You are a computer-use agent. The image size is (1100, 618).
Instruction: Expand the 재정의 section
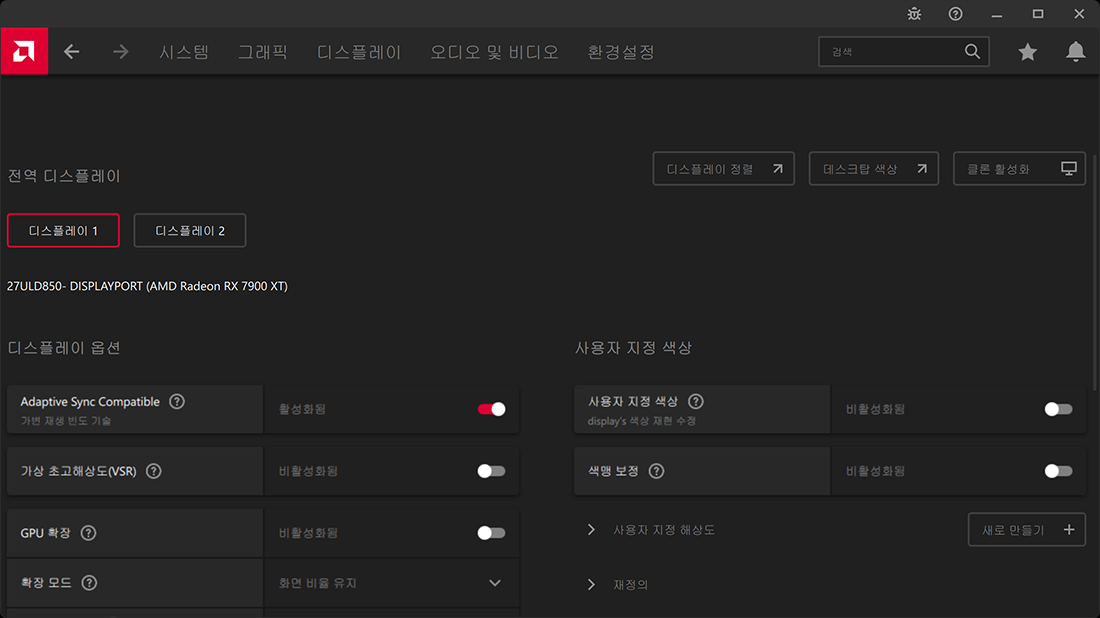coord(591,585)
